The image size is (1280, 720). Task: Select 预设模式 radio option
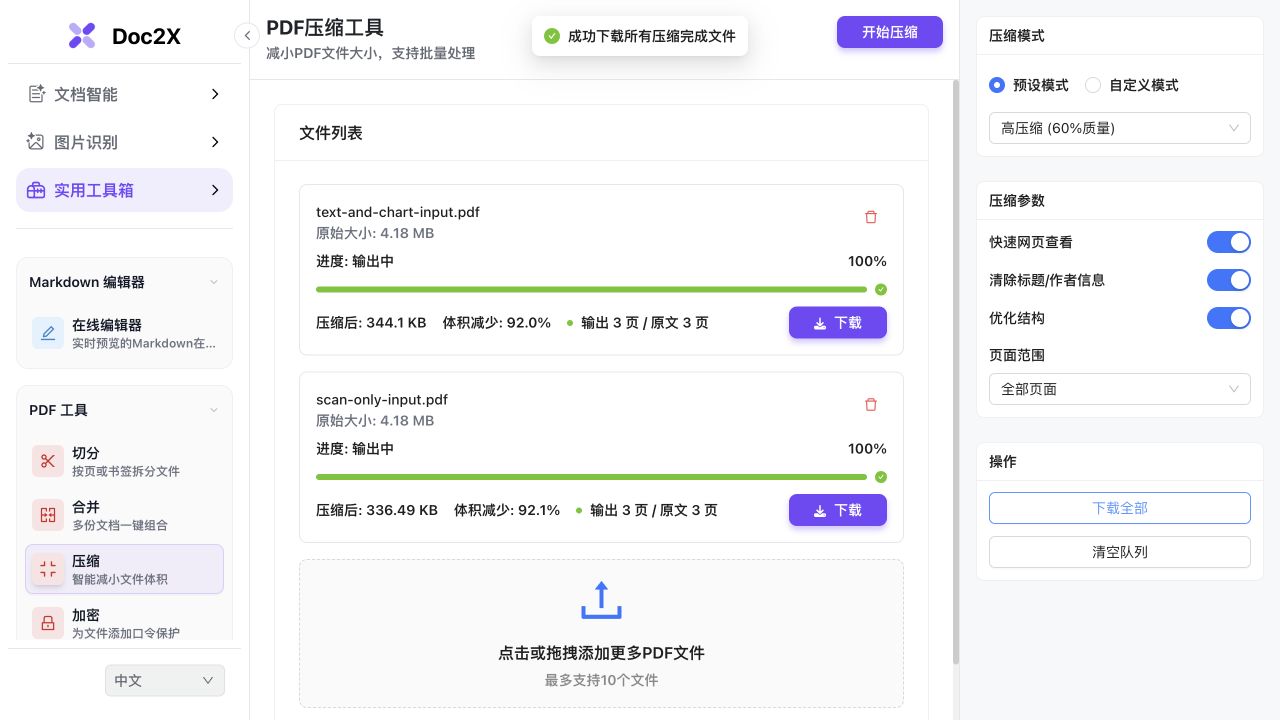pyautogui.click(x=997, y=85)
